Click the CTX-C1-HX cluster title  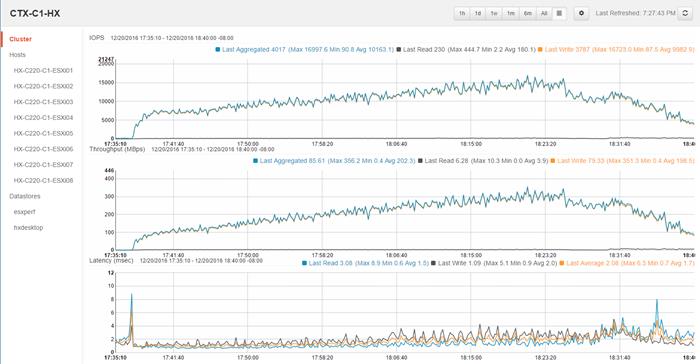35,13
